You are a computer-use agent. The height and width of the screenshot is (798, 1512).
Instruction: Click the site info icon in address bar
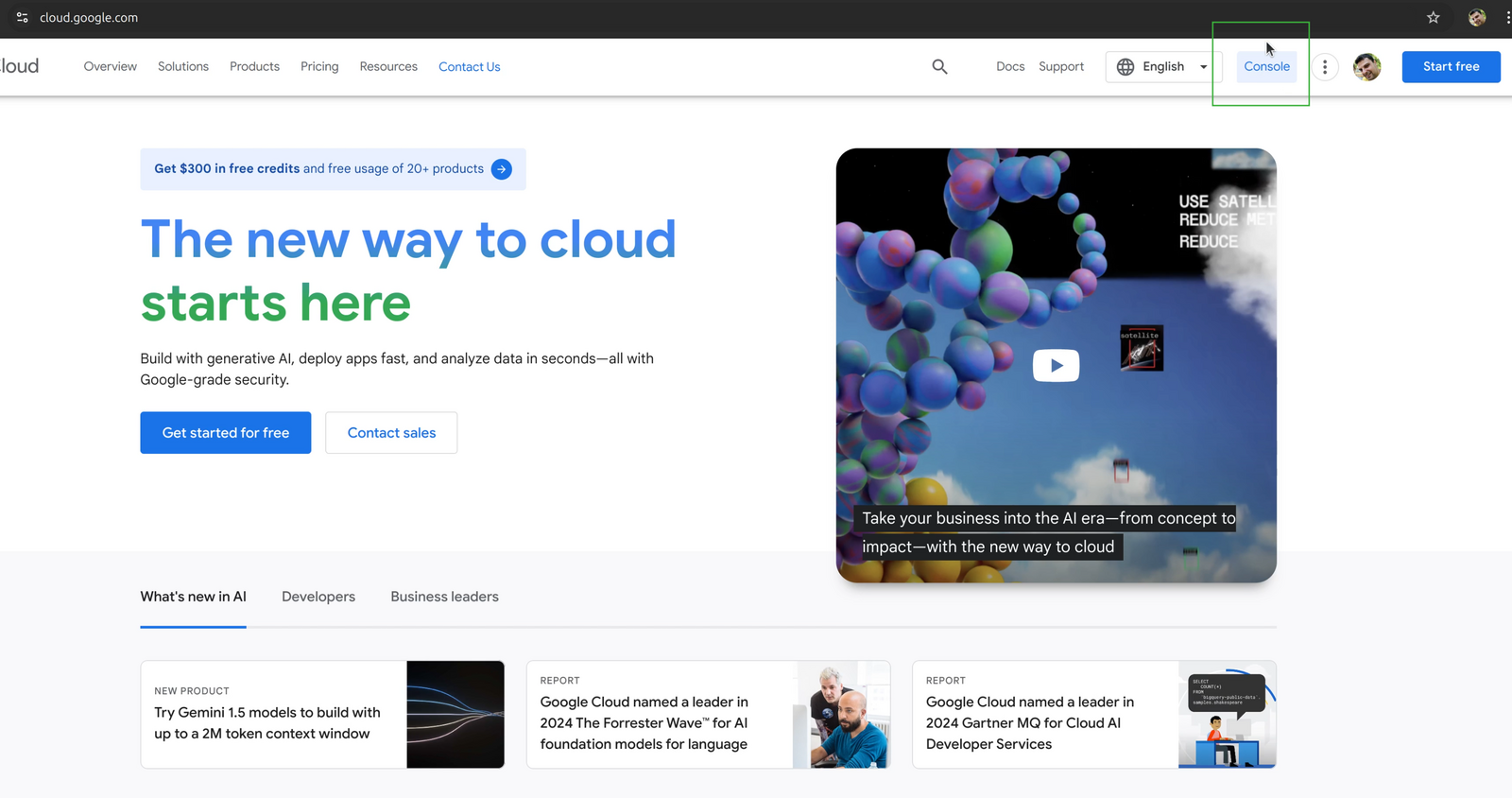22,18
